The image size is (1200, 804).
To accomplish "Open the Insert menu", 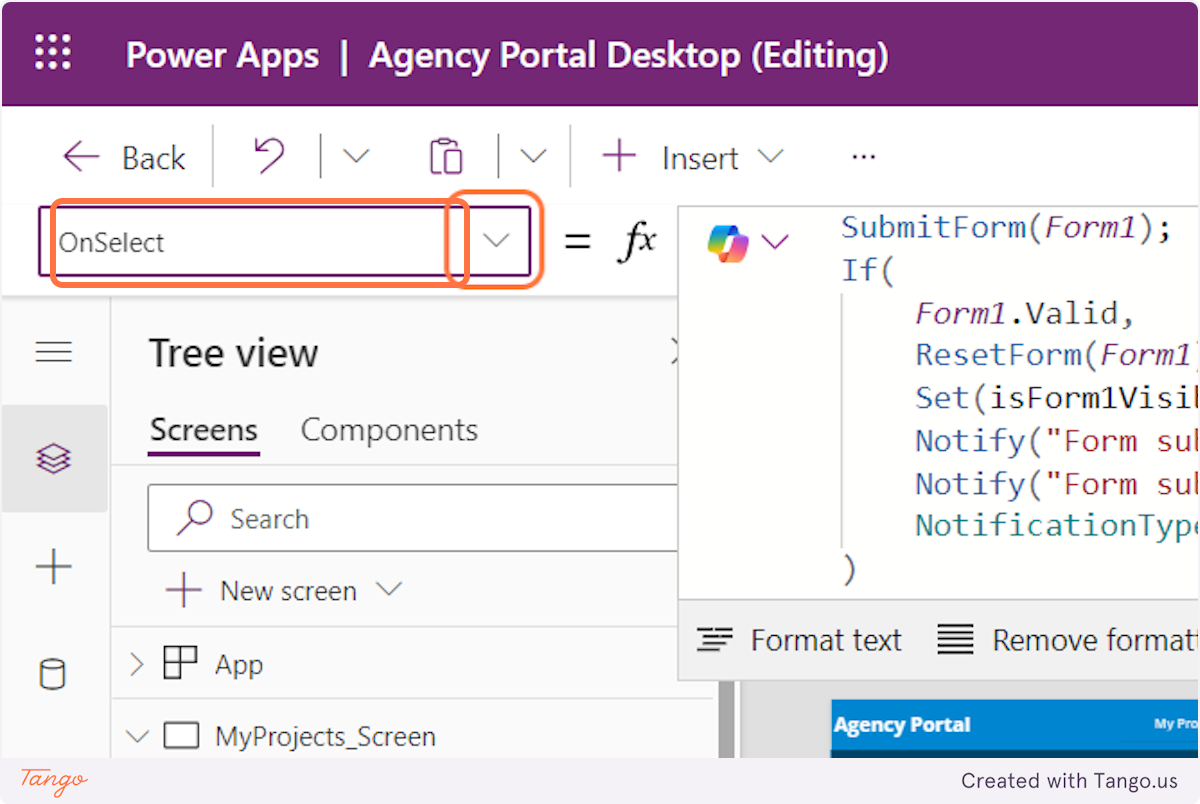I will (x=693, y=157).
